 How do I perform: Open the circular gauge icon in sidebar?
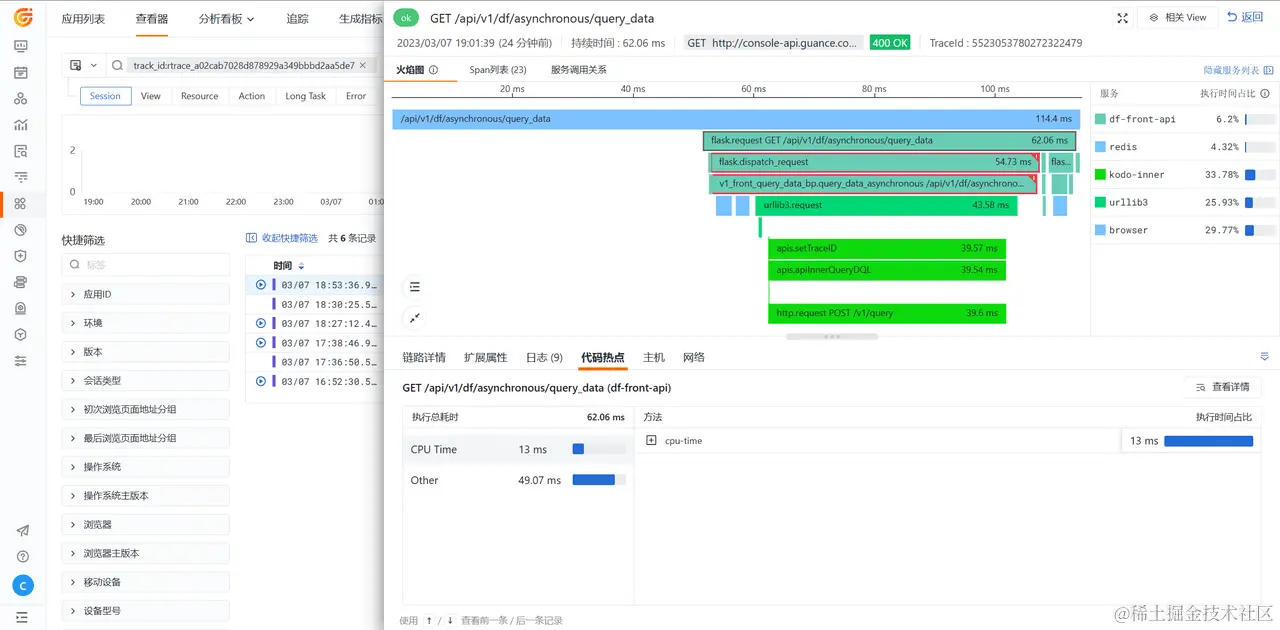(21, 230)
